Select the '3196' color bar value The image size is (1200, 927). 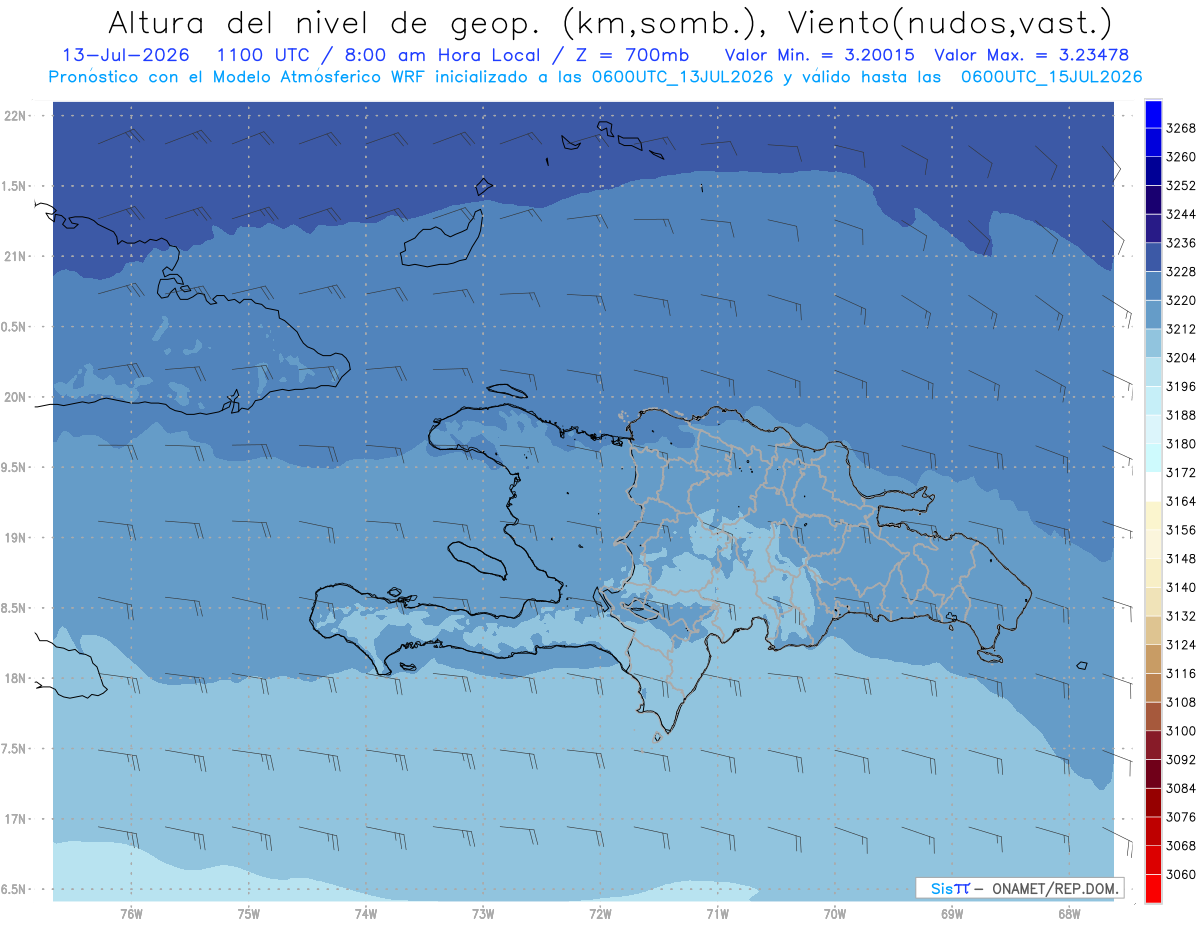[x=1180, y=386]
